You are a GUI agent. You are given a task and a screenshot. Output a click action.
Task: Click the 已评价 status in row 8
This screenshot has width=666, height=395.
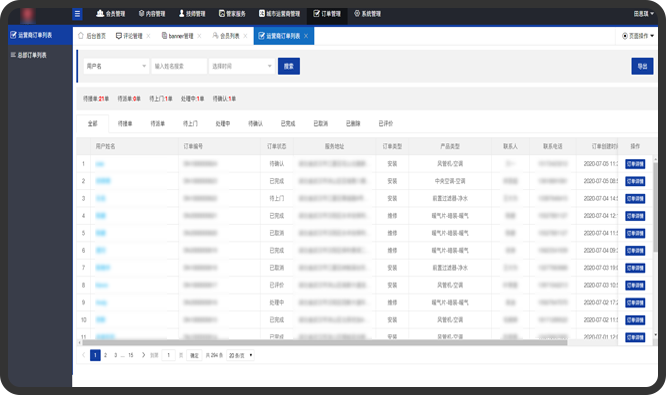pyautogui.click(x=277, y=285)
